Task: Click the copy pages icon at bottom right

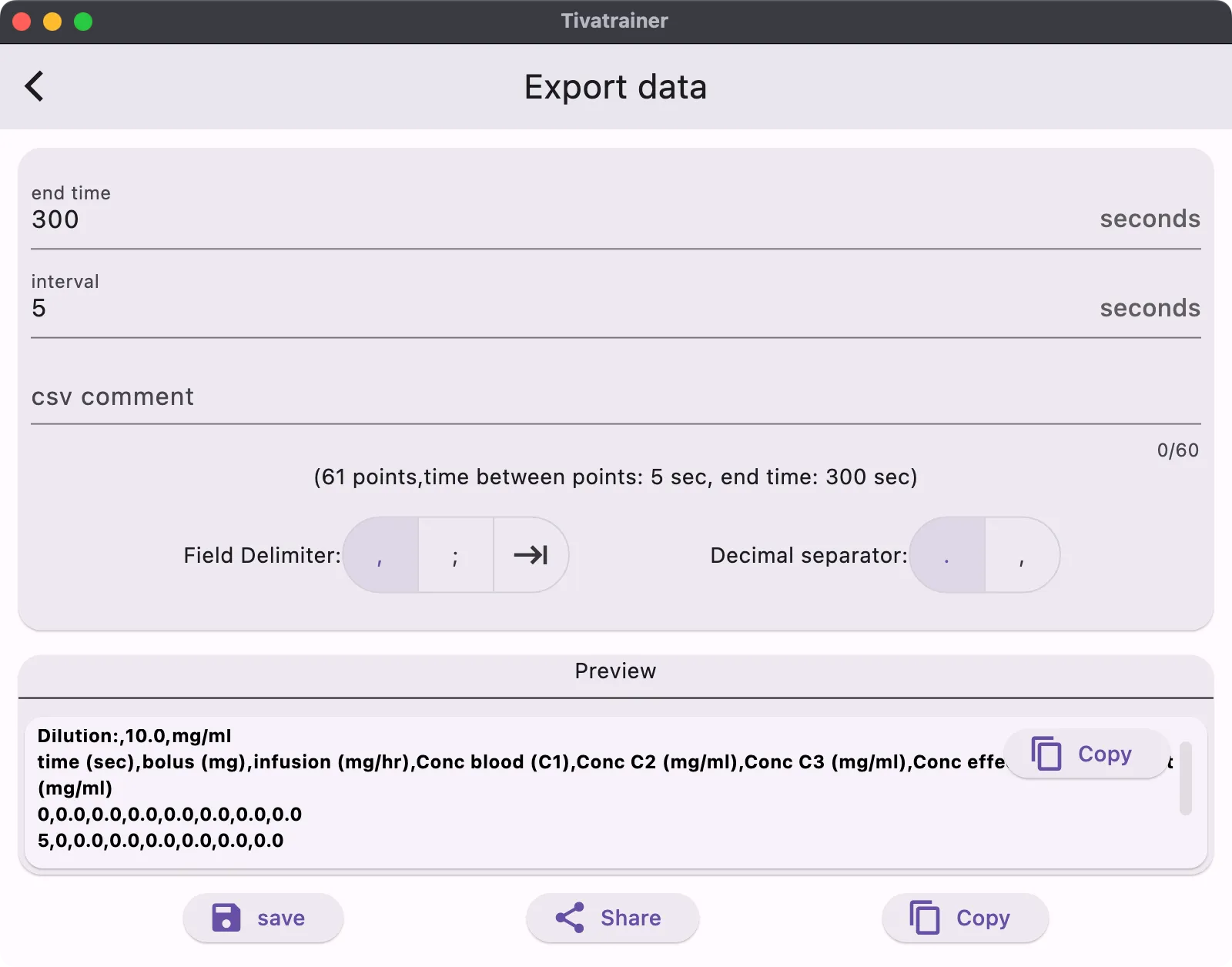Action: (x=924, y=918)
